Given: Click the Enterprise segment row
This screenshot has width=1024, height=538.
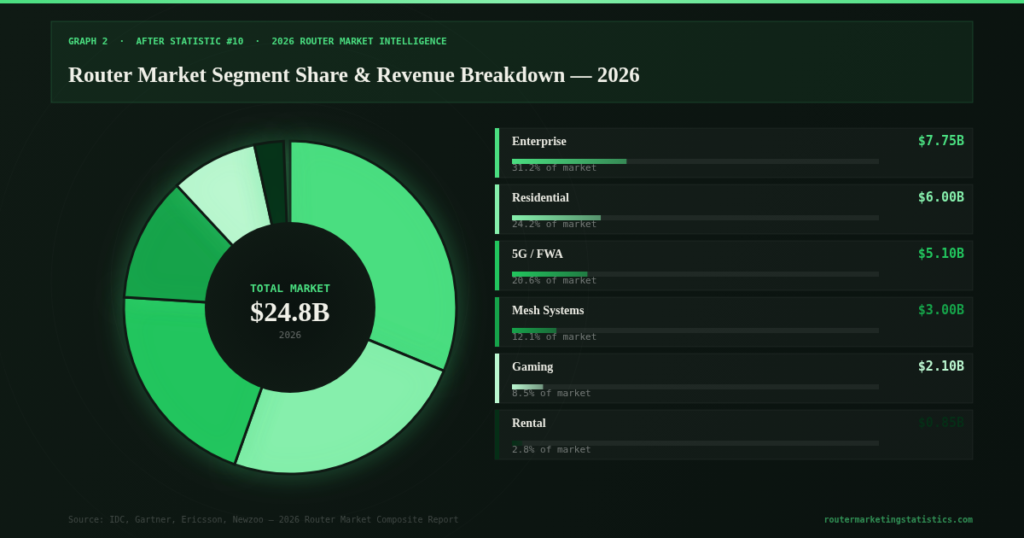Looking at the screenshot, I should point(734,153).
